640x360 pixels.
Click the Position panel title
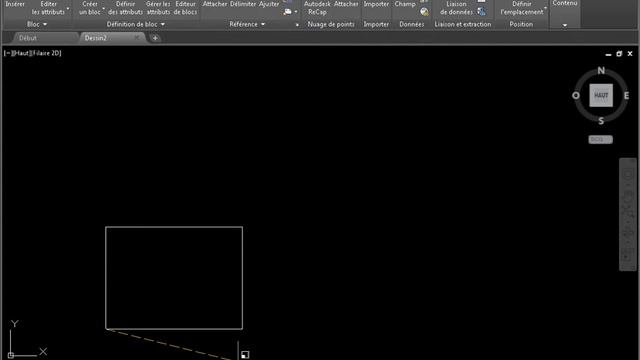point(521,24)
